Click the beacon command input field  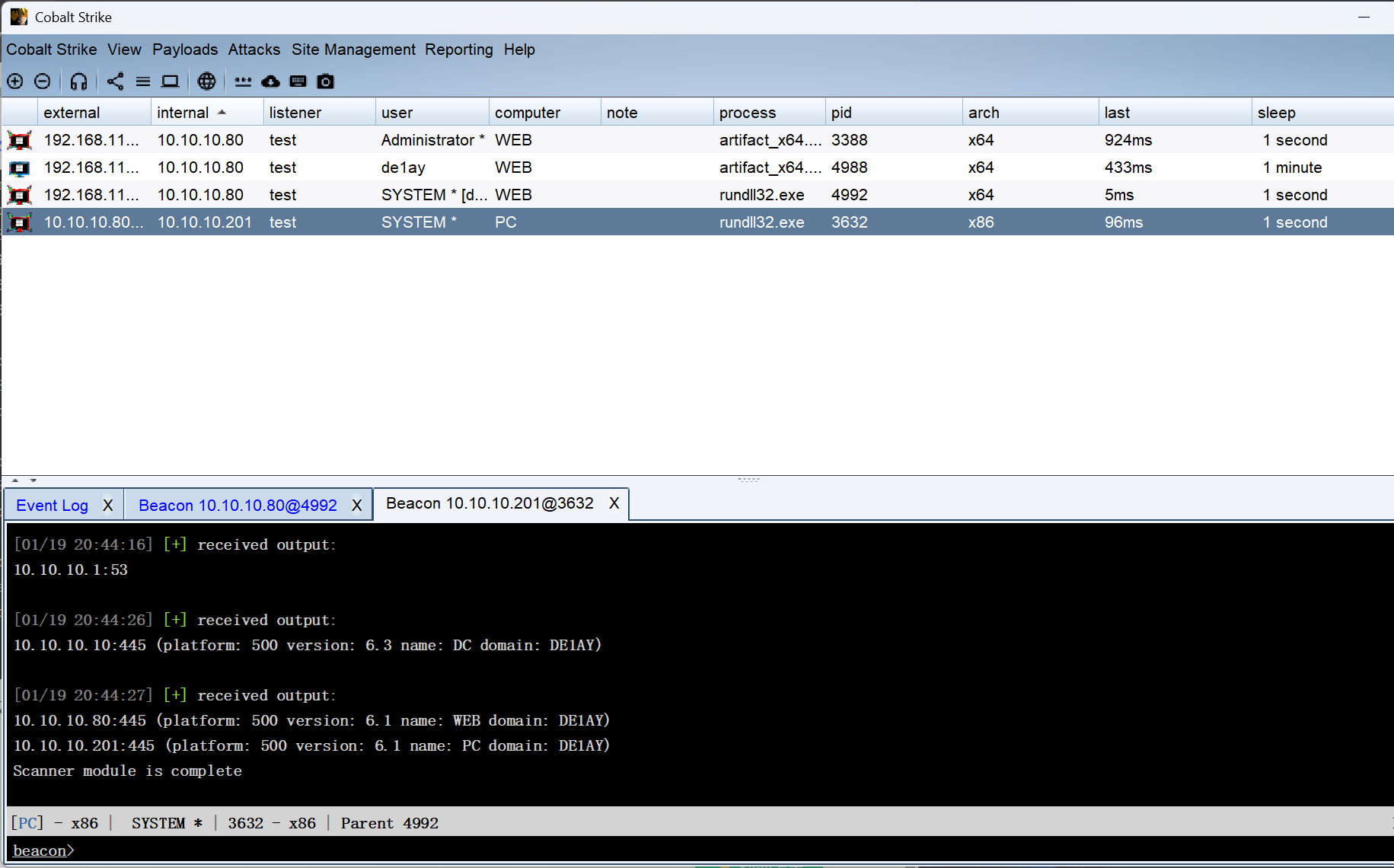[x=685, y=850]
